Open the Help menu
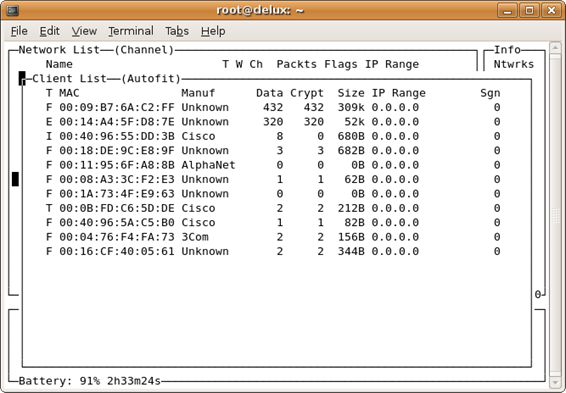Viewport: 566px width, 393px height. [213, 31]
